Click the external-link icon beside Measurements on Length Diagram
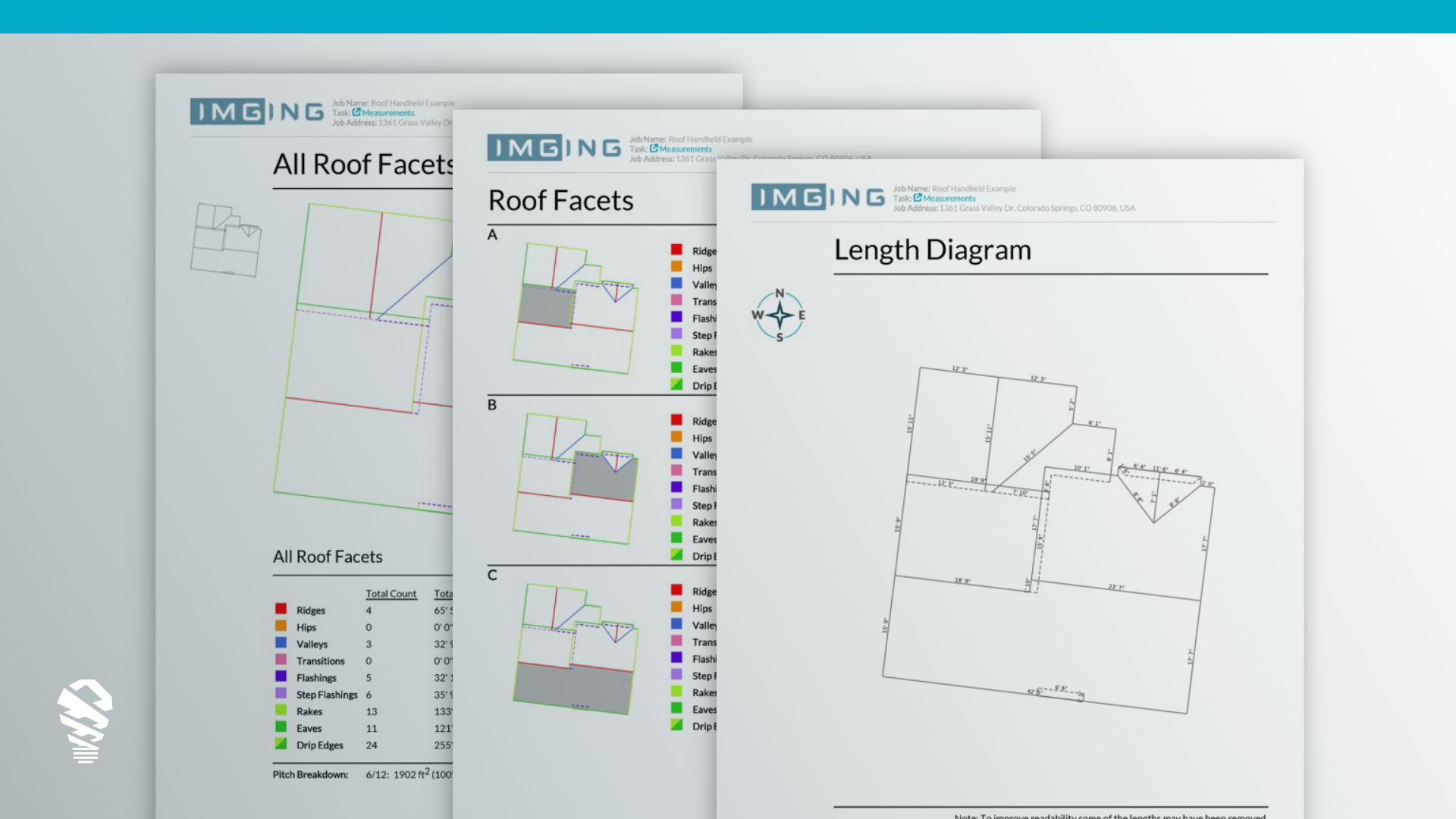 [918, 198]
